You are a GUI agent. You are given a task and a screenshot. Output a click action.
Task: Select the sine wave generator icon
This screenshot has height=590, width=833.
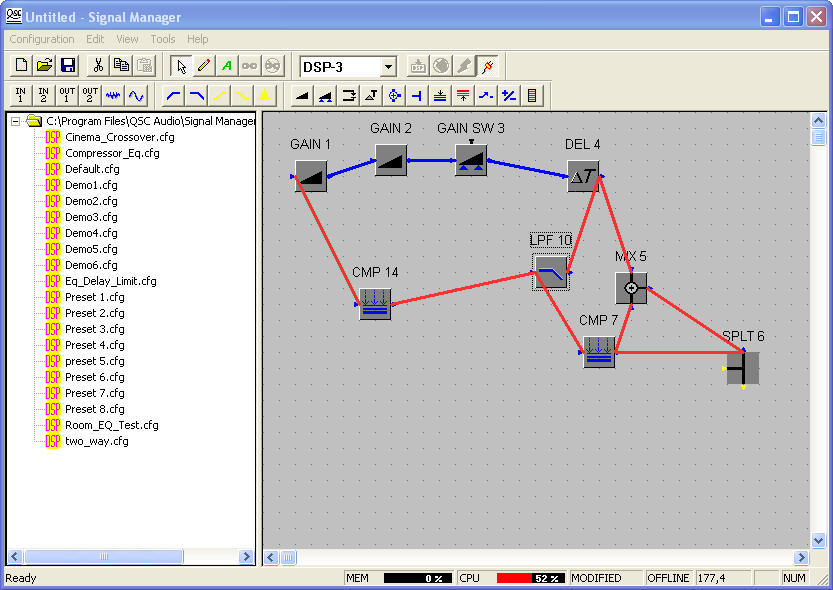point(136,96)
